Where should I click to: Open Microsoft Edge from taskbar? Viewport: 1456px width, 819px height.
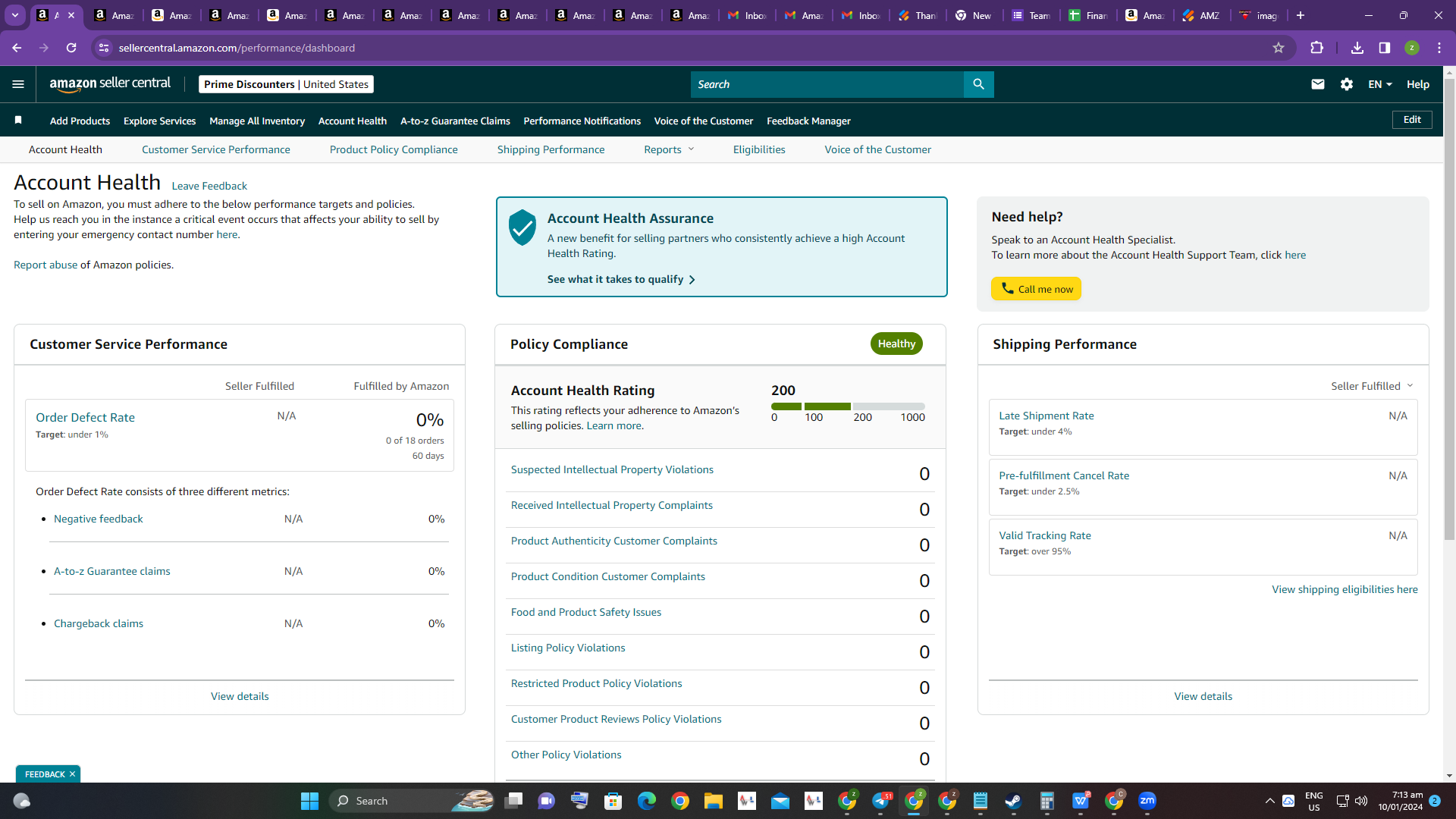(x=647, y=801)
